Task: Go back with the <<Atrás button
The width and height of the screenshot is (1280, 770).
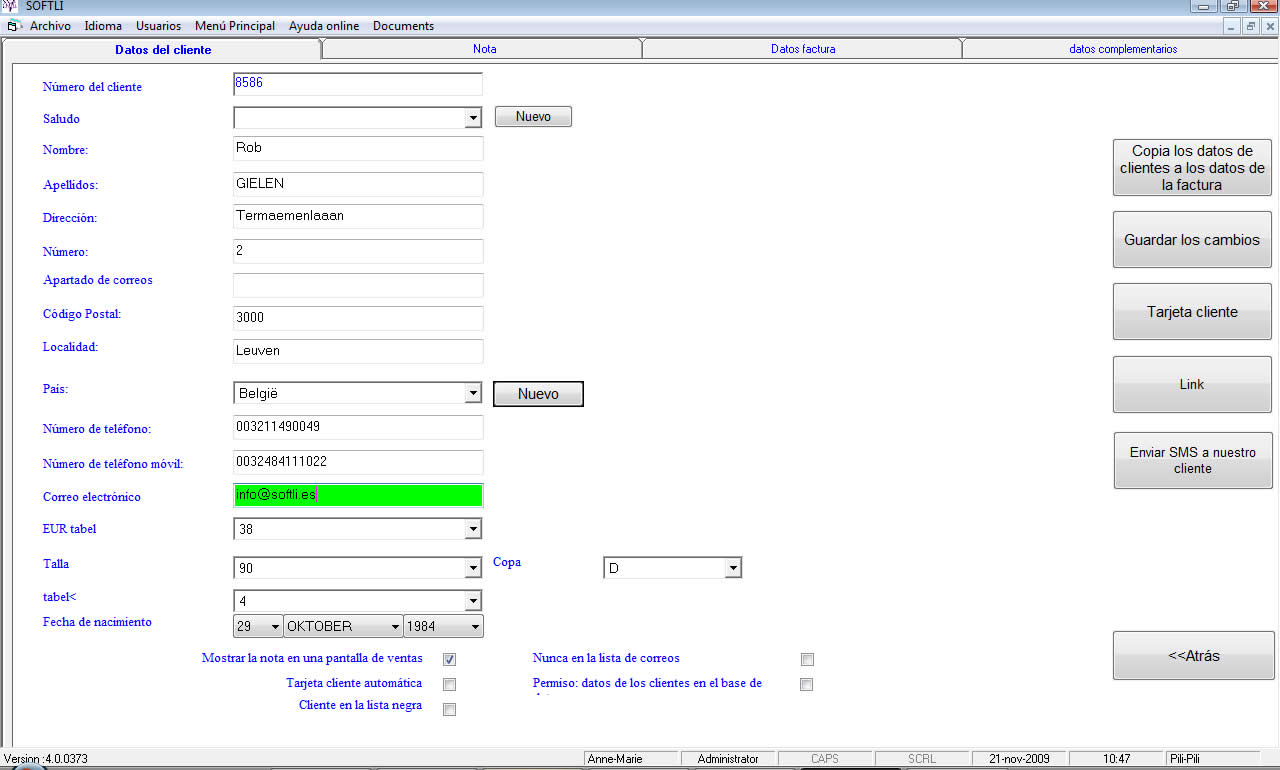Action: click(x=1193, y=656)
